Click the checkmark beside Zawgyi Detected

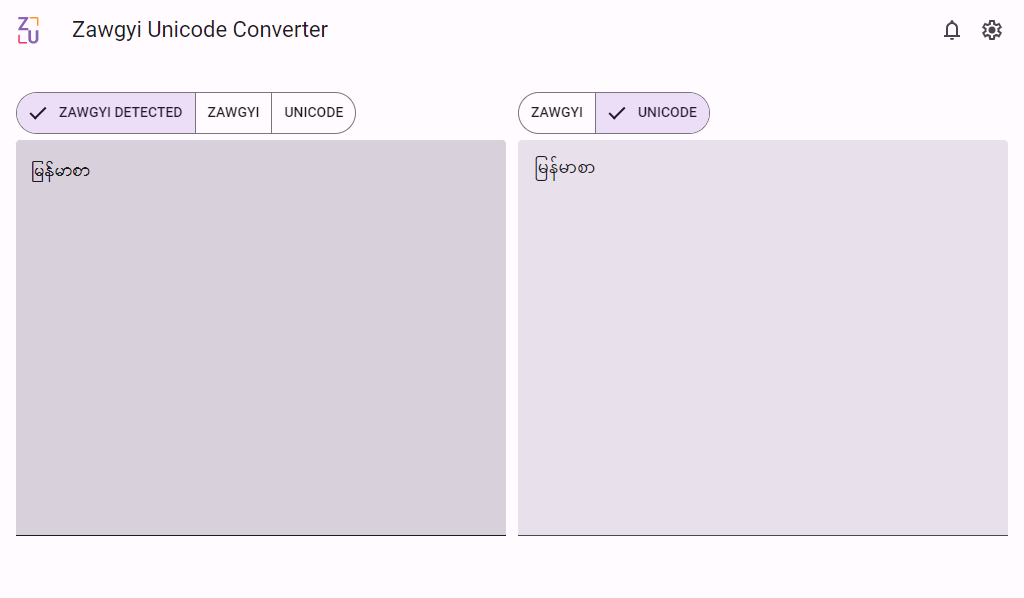(38, 113)
